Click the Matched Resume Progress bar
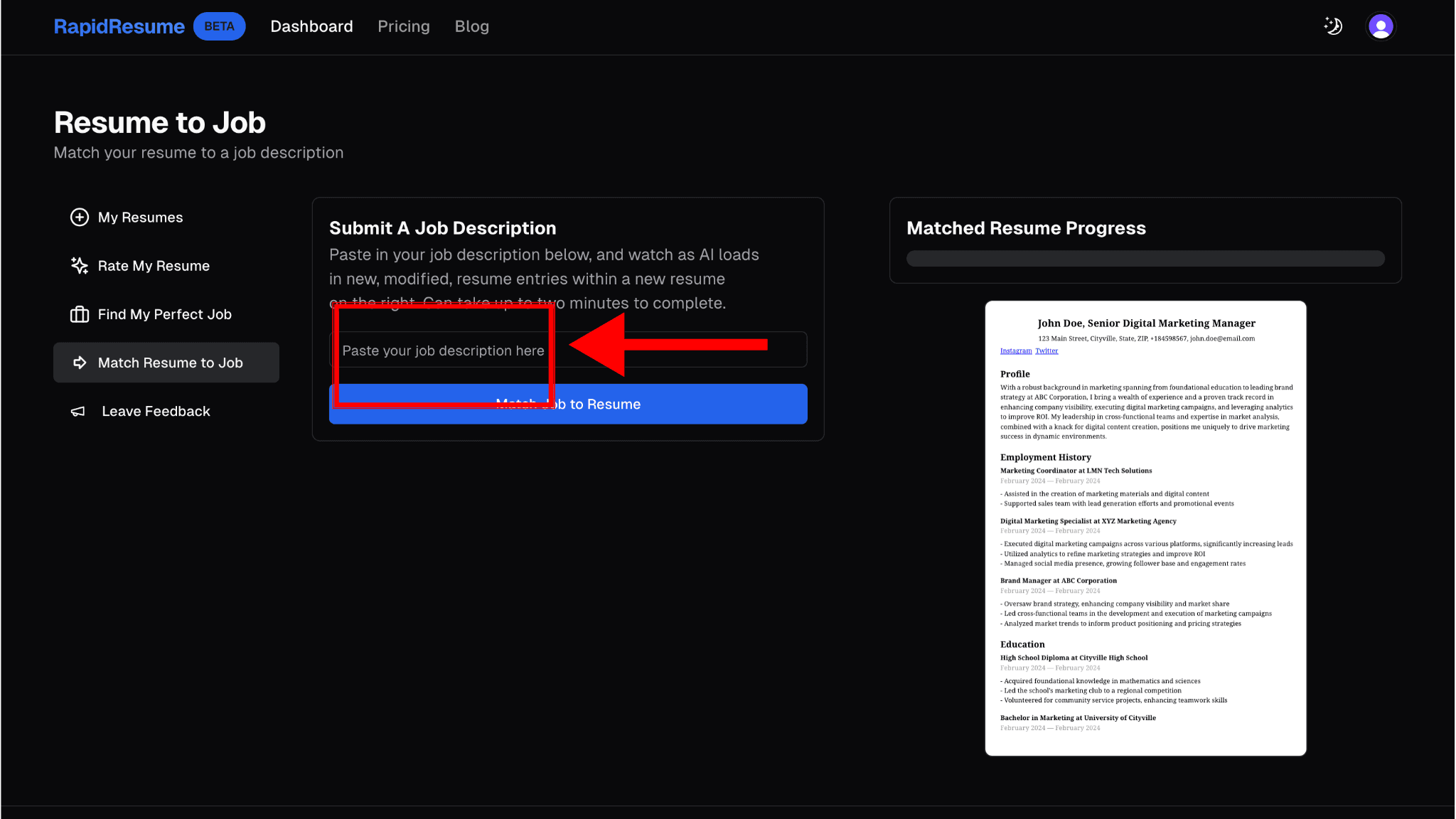 pyautogui.click(x=1145, y=258)
